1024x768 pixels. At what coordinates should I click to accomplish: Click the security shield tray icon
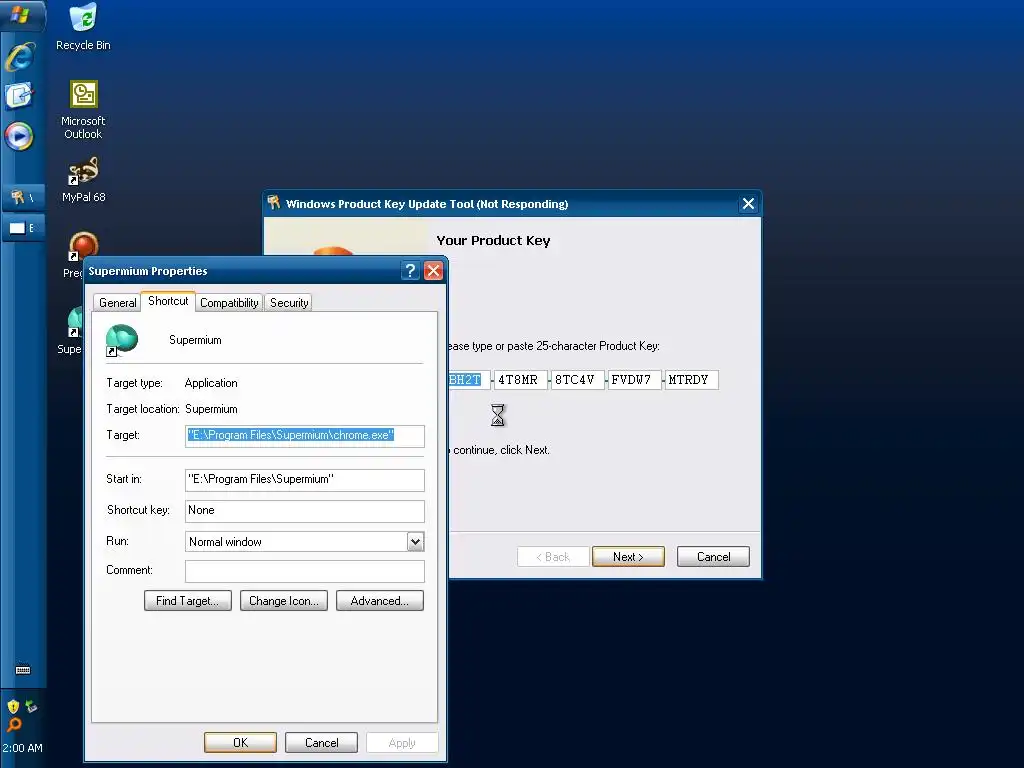click(x=13, y=707)
